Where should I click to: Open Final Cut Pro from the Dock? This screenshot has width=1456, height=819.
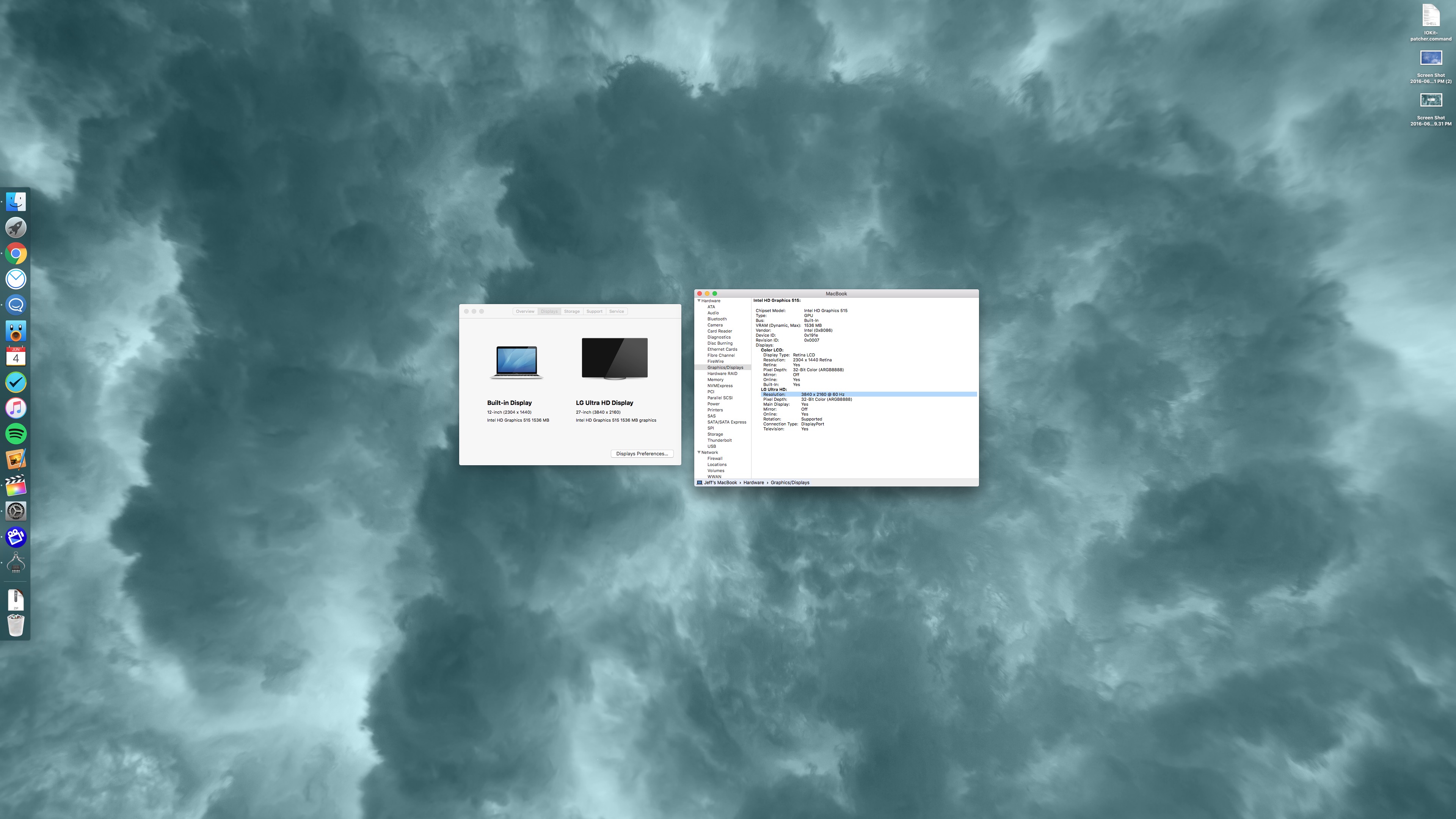pyautogui.click(x=15, y=486)
